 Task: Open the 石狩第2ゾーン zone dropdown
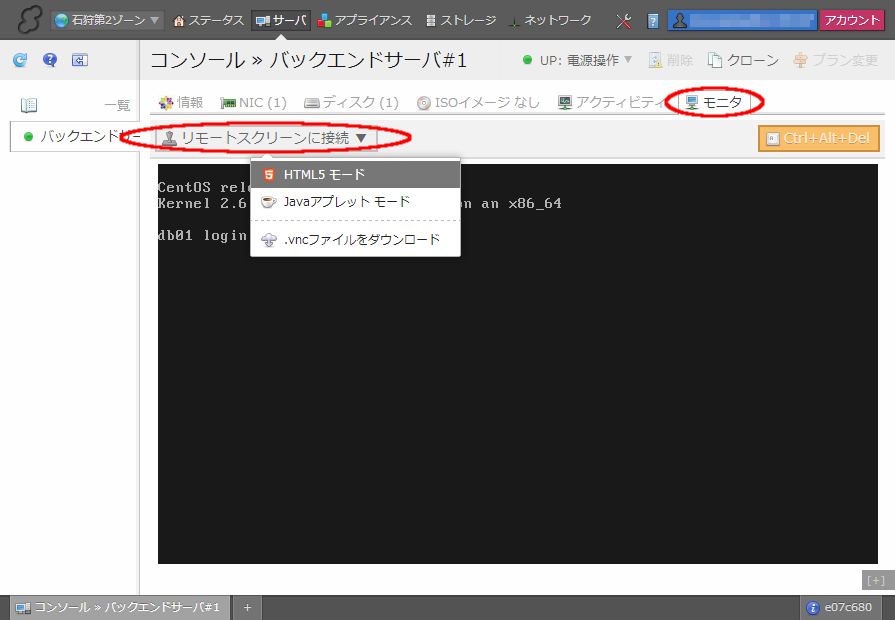click(x=107, y=20)
